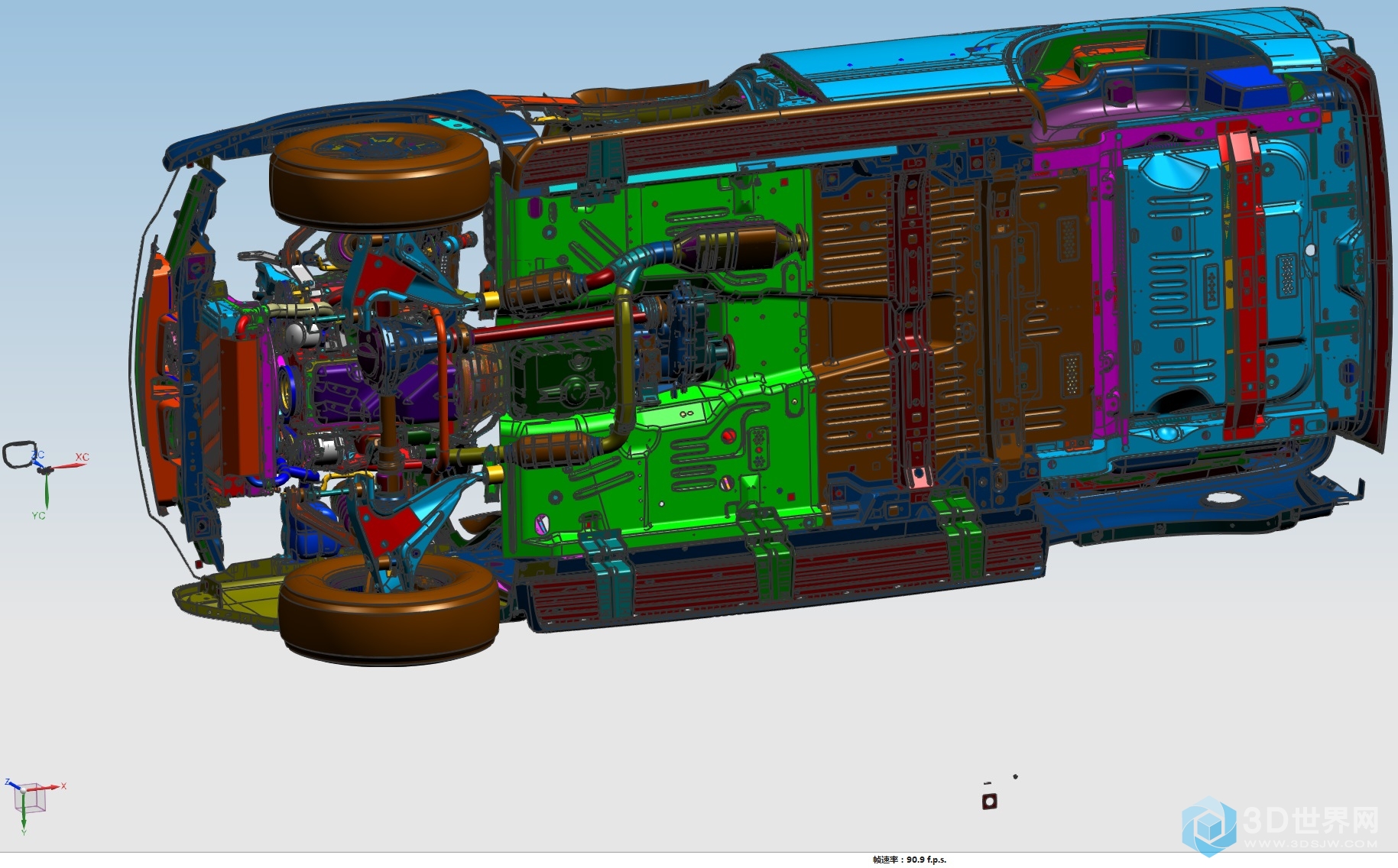Click the frame rate 90.9 f.p.s. readout
The width and height of the screenshot is (1398, 868).
[x=910, y=860]
